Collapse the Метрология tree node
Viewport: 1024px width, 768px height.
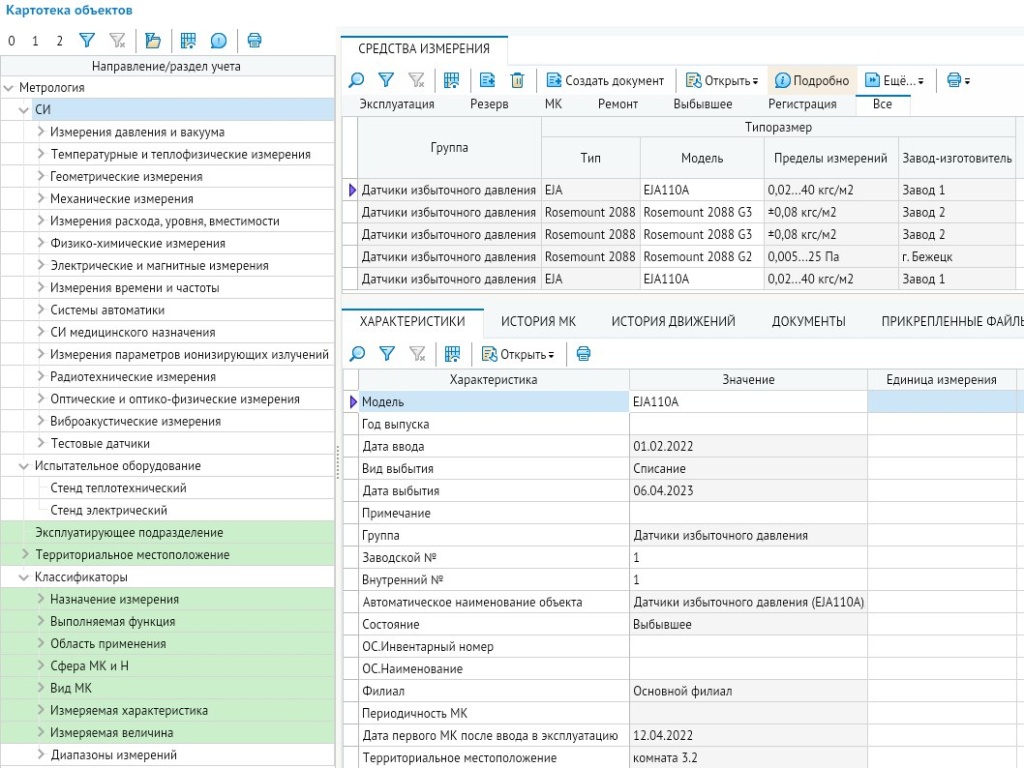9,88
